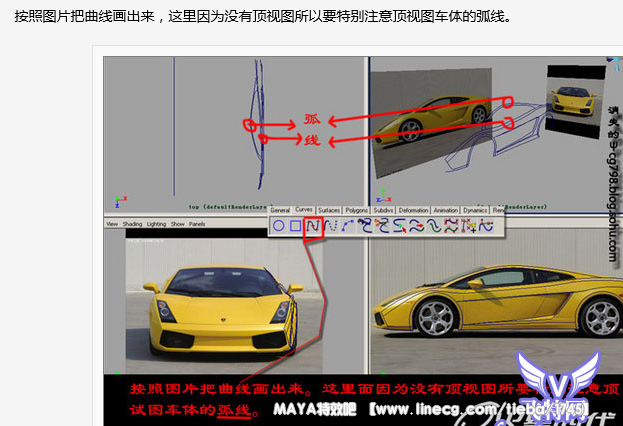Image resolution: width=623 pixels, height=426 pixels.
Task: Select the NURBS square shelf icon
Action: point(296,226)
